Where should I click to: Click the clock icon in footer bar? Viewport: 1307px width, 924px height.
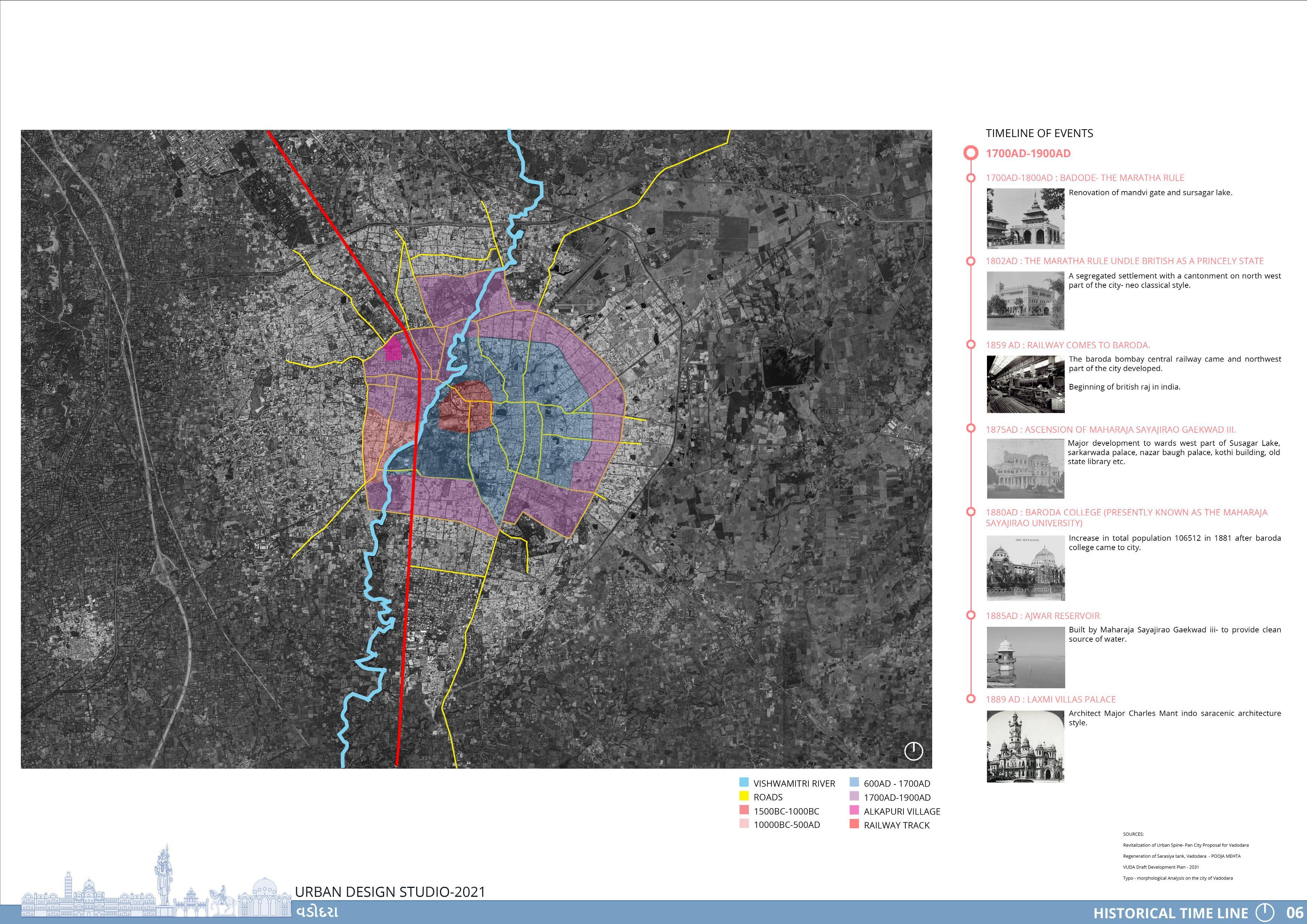coord(1264,912)
